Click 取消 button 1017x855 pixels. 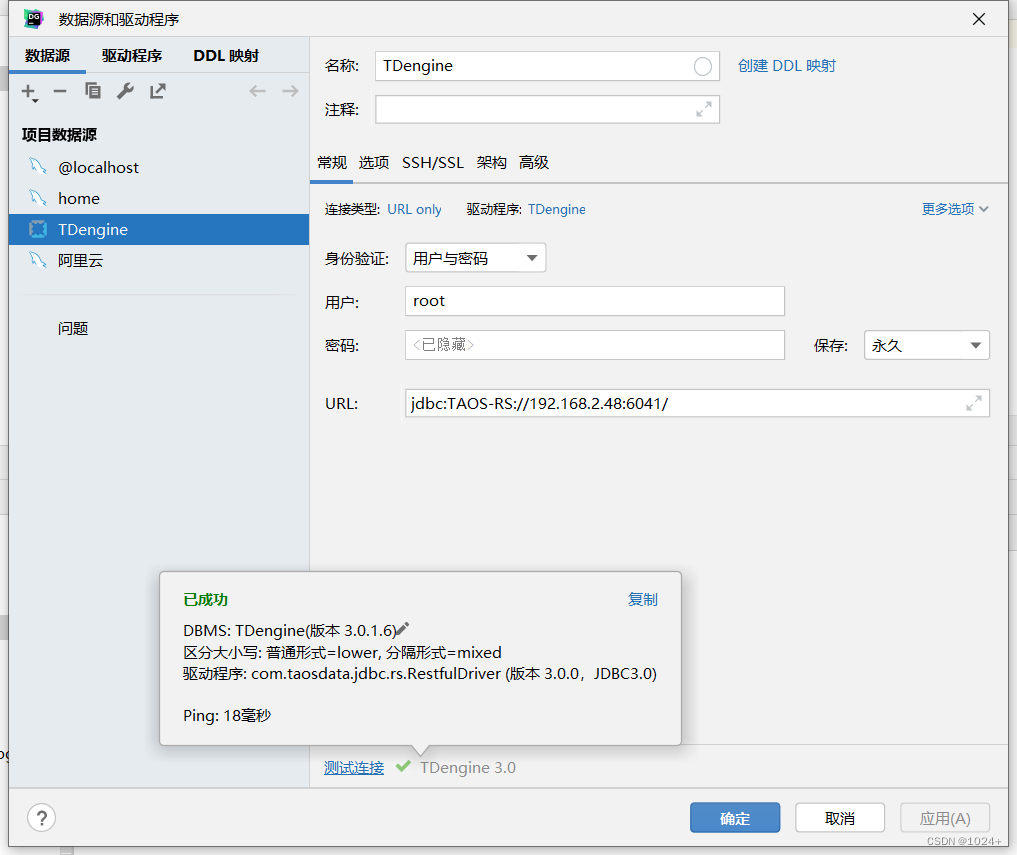click(840, 818)
